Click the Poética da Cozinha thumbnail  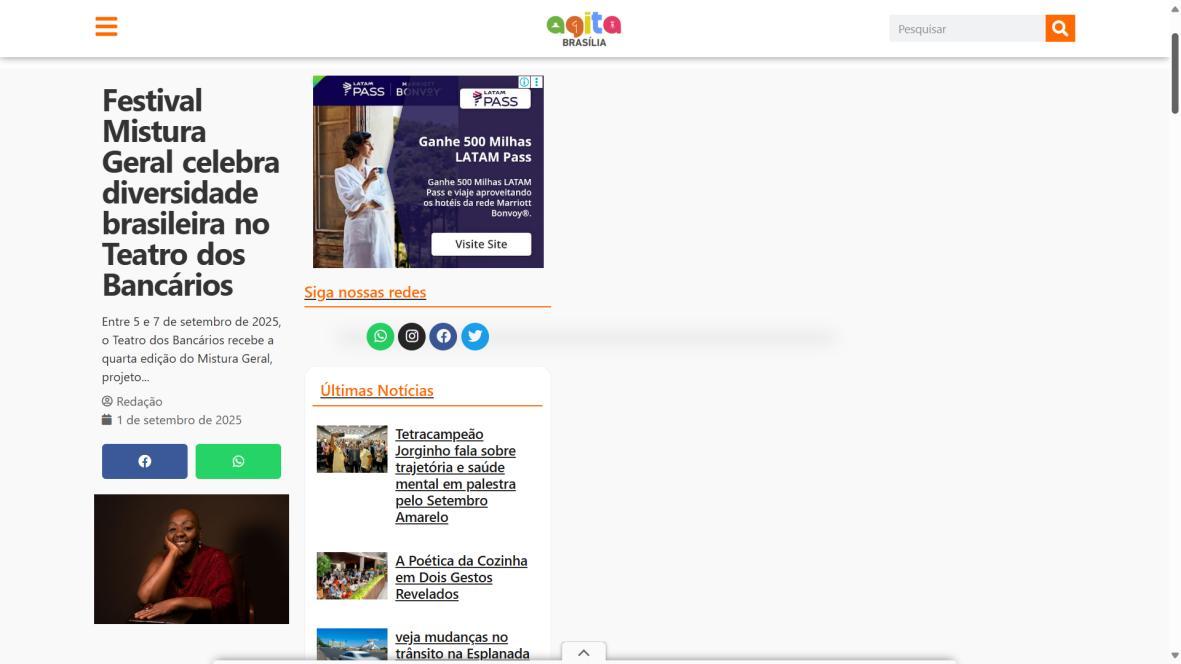point(352,576)
